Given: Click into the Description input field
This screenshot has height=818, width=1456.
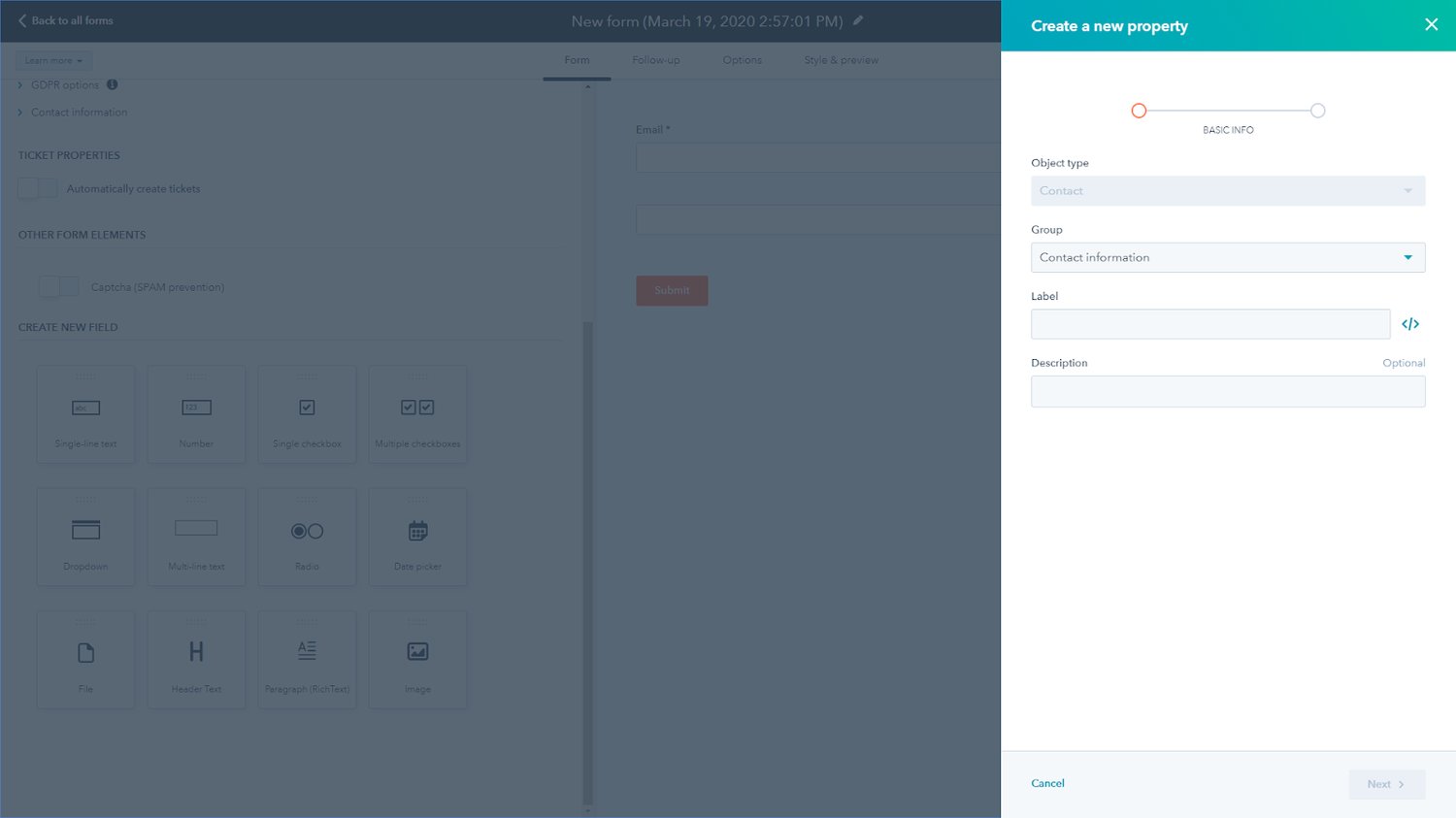Looking at the screenshot, I should tap(1227, 391).
